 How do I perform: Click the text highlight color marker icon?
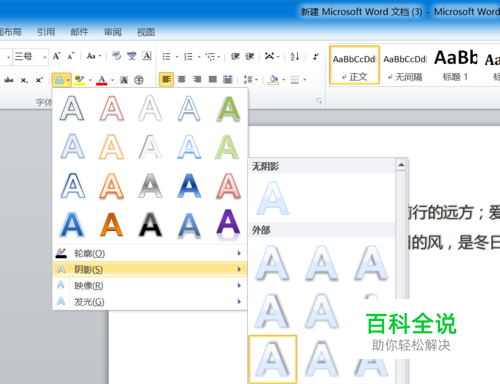79,80
